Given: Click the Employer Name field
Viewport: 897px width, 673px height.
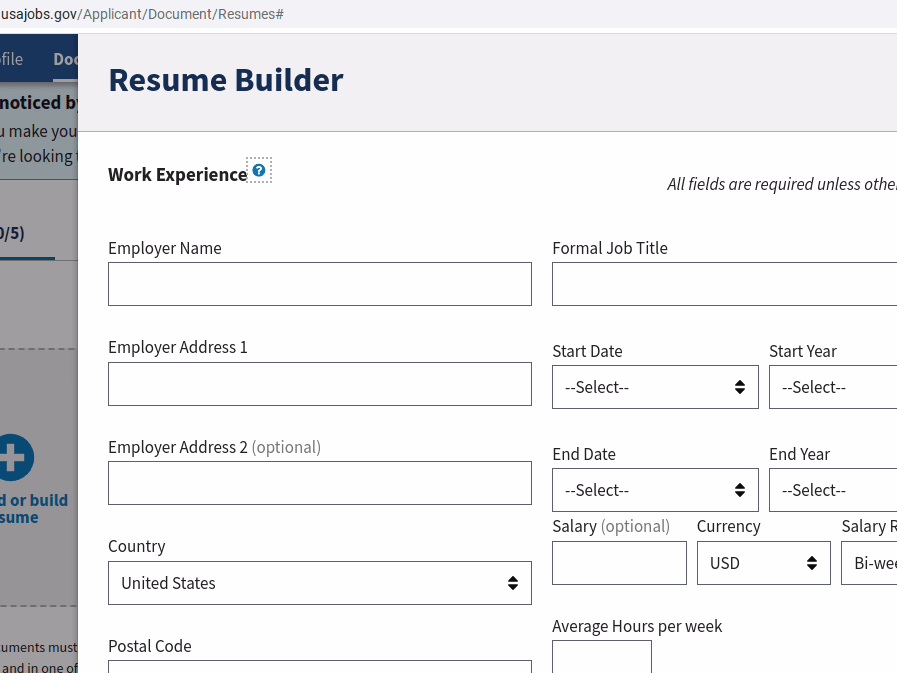Looking at the screenshot, I should 320,284.
